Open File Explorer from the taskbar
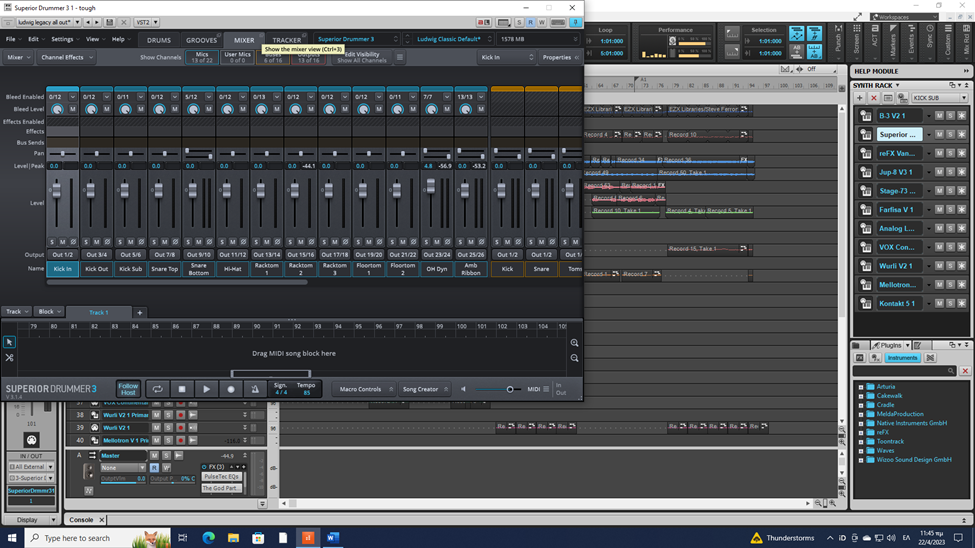 (x=233, y=537)
